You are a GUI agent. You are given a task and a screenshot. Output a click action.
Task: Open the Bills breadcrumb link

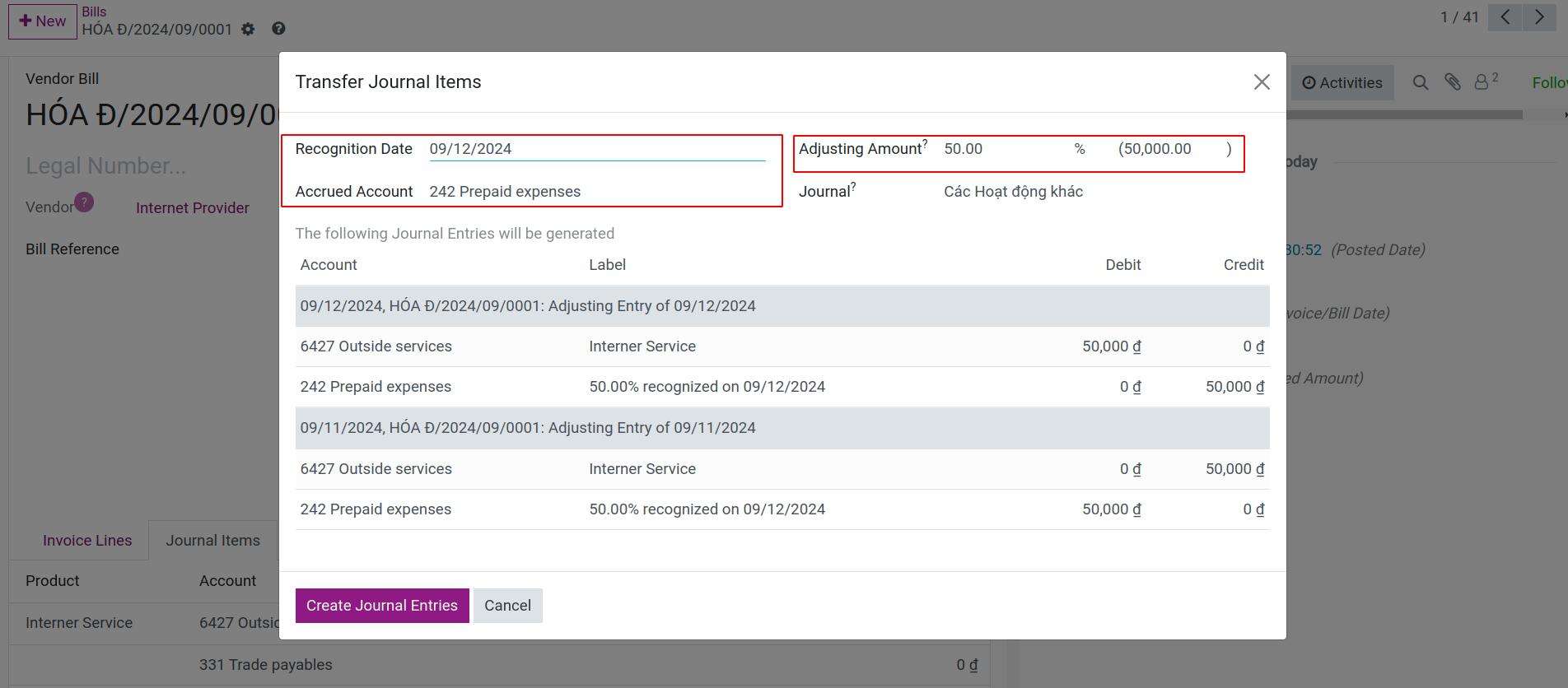tap(94, 12)
